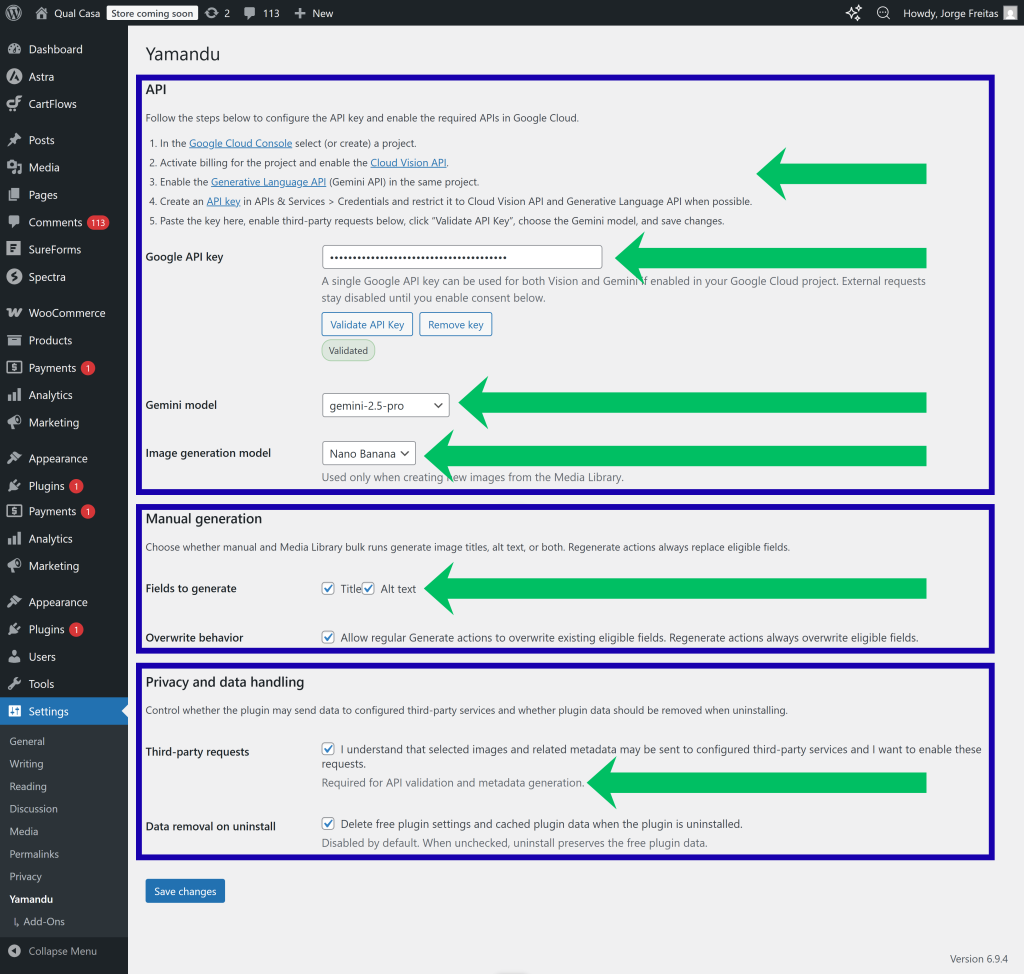The width and height of the screenshot is (1024, 974).
Task: Click the Privacy and data handling heading
Action: (225, 682)
